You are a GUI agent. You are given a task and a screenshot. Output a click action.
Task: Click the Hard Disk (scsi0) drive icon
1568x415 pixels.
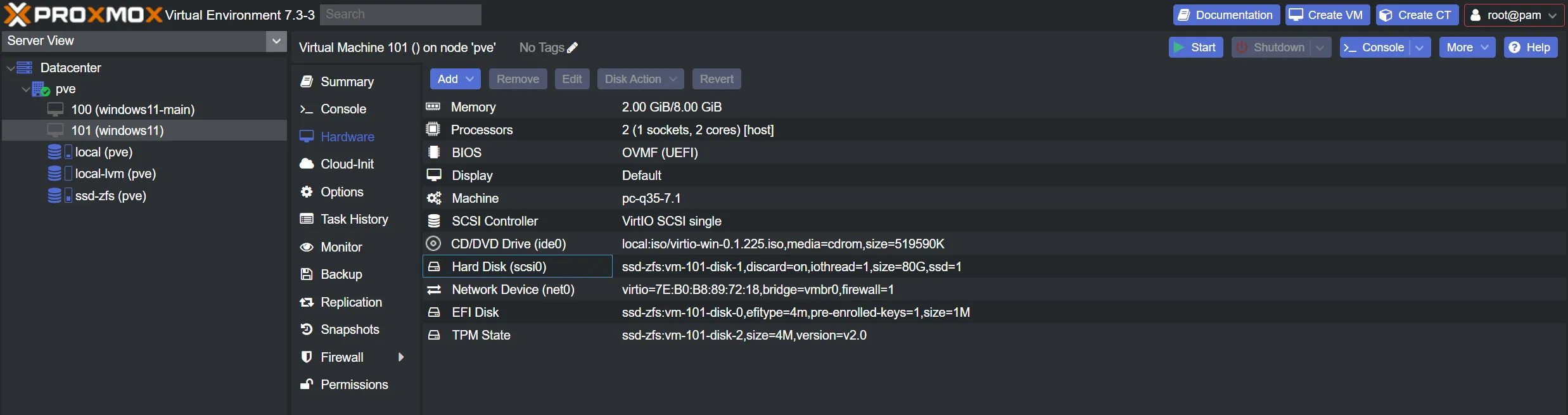tap(434, 267)
